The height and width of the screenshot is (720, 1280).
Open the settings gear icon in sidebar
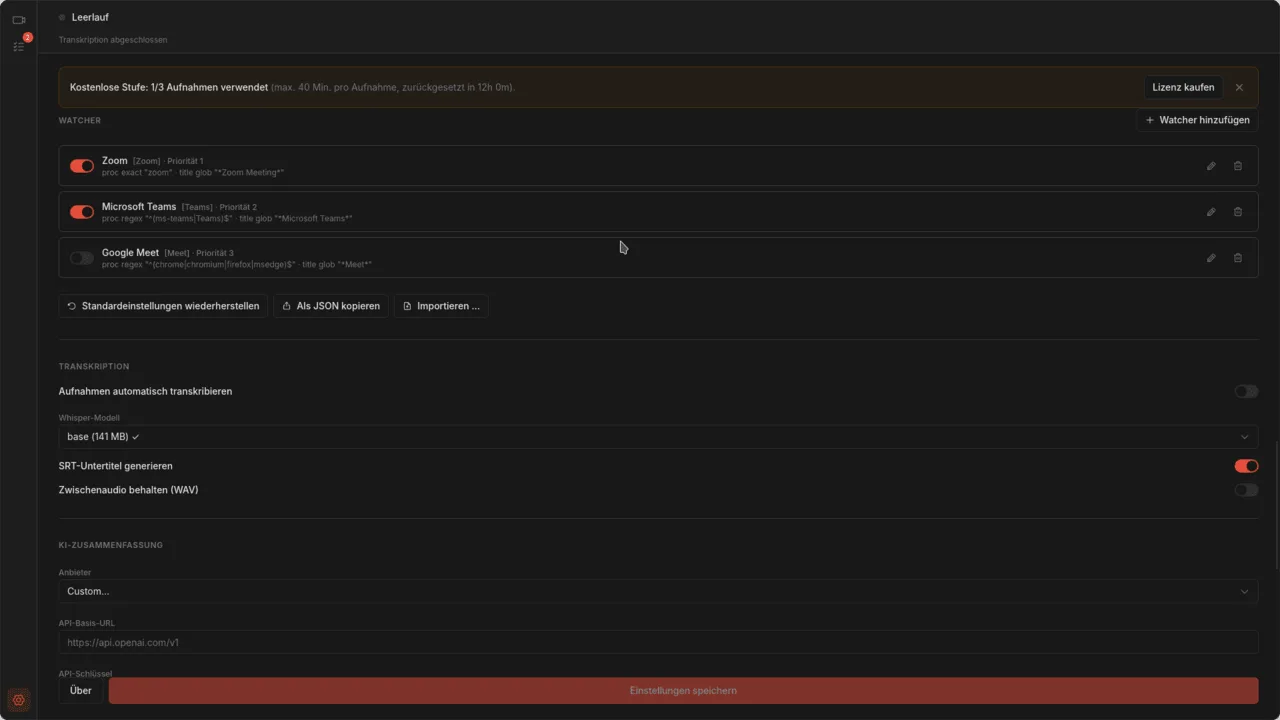18,699
